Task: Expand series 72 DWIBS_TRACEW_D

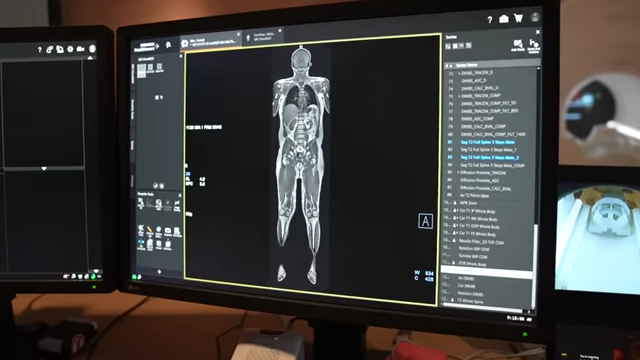Action: coord(459,73)
